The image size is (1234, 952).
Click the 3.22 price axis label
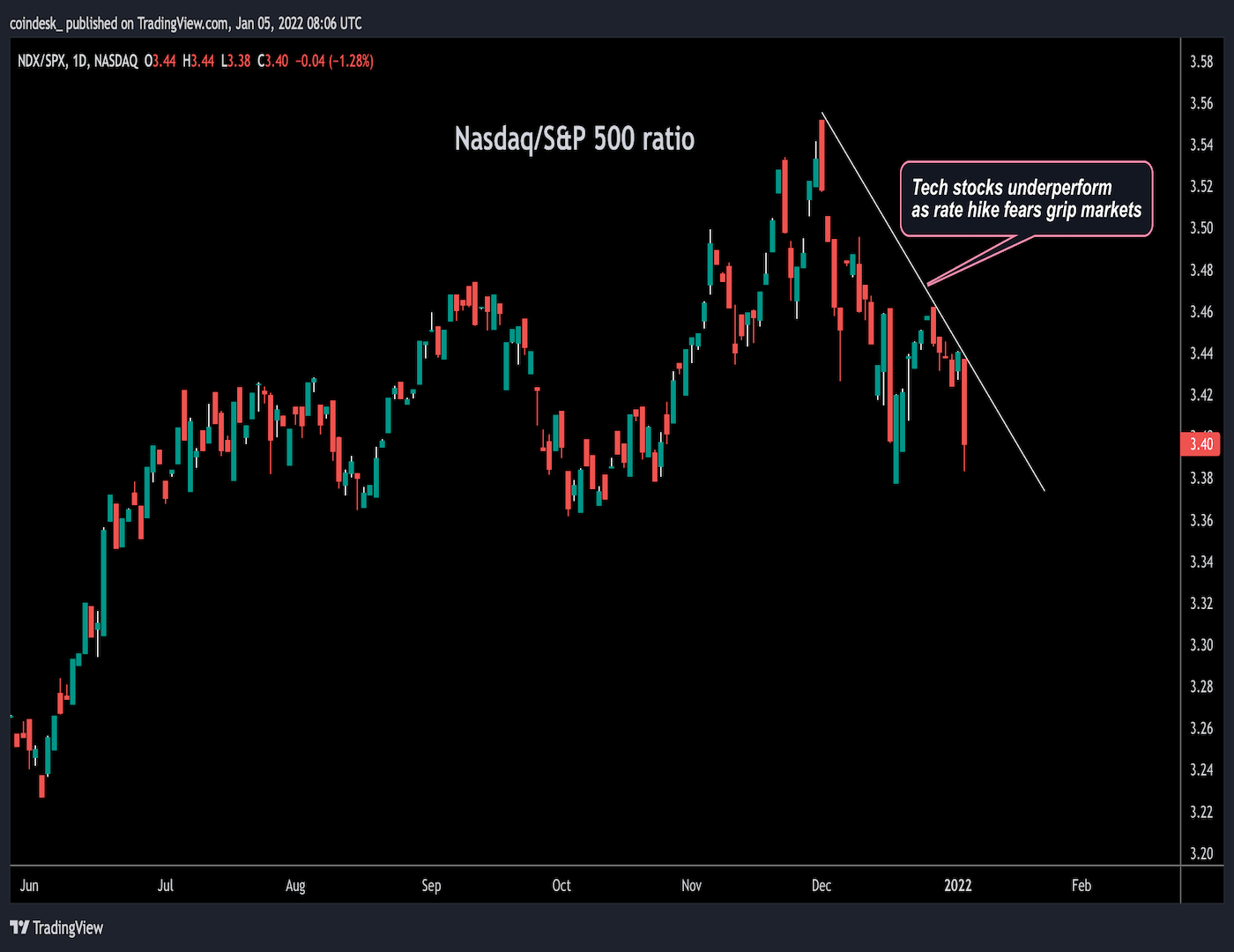[1201, 812]
